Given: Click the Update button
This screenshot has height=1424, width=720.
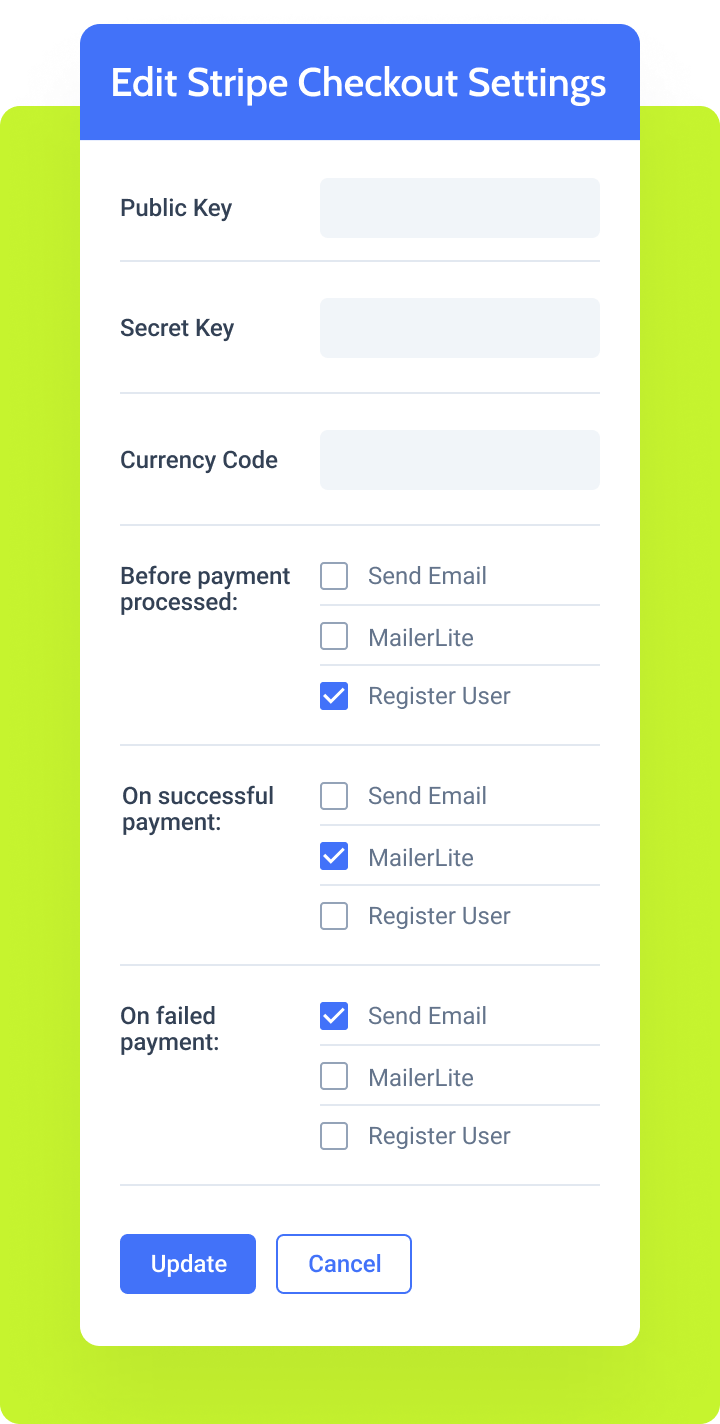Looking at the screenshot, I should pos(188,1264).
